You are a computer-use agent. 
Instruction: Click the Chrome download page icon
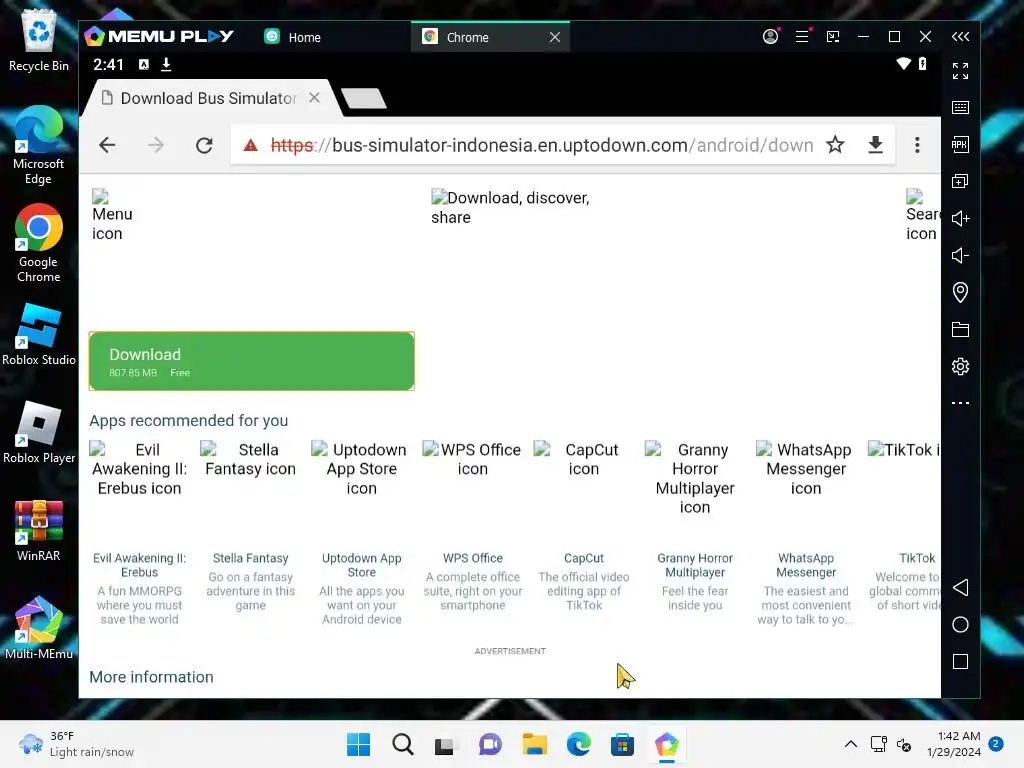(x=876, y=144)
